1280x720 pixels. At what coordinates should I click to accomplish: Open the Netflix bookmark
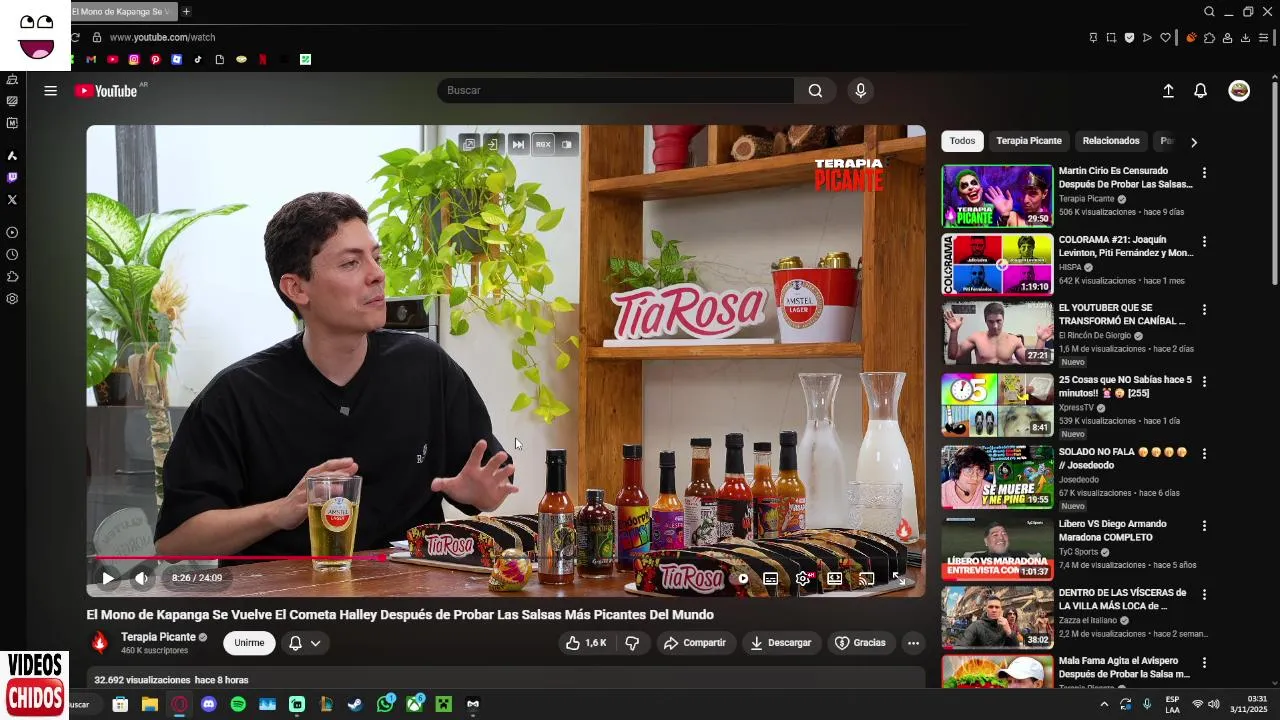263,59
